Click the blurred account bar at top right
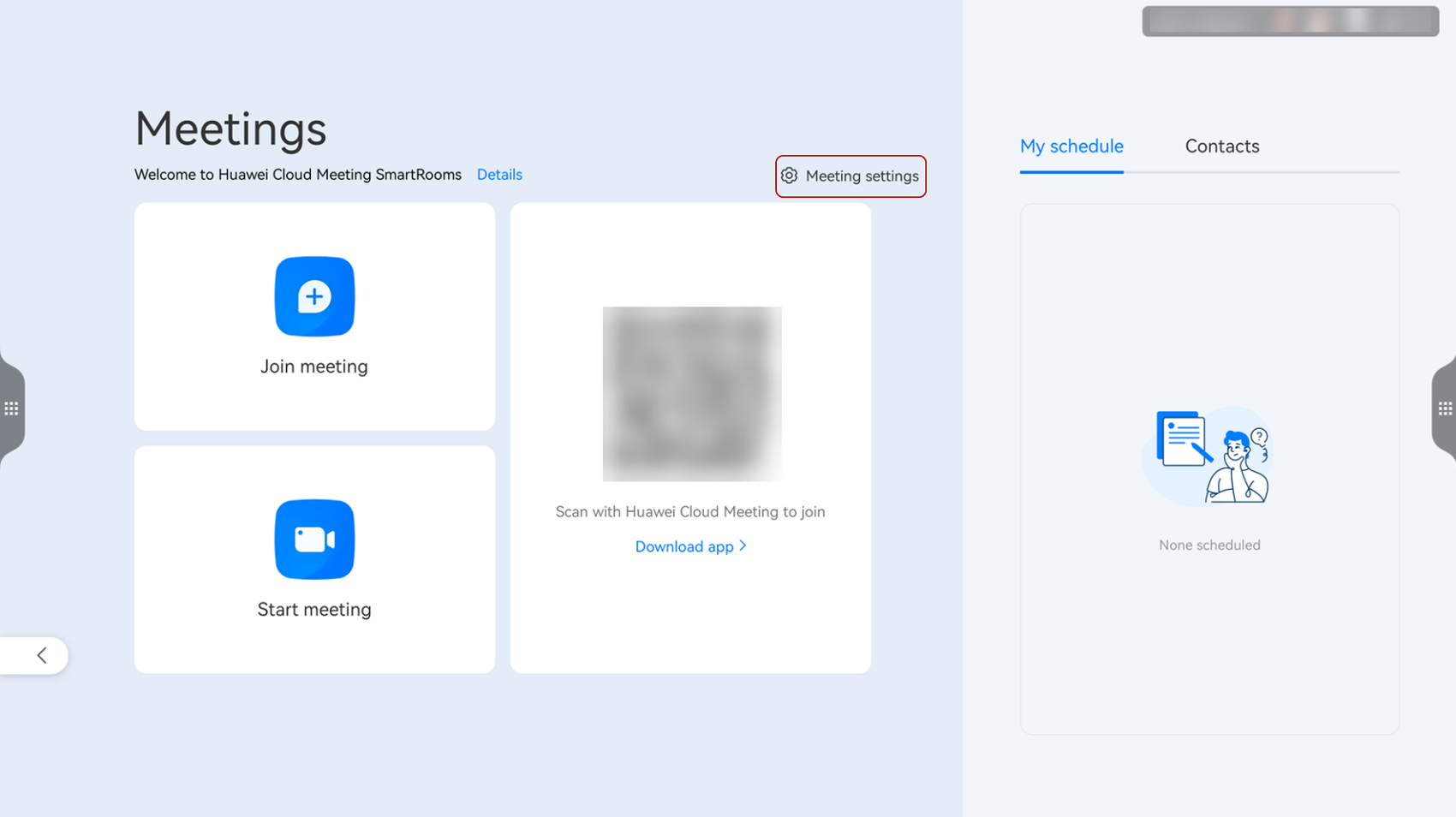This screenshot has height=817, width=1456. 1290,21
